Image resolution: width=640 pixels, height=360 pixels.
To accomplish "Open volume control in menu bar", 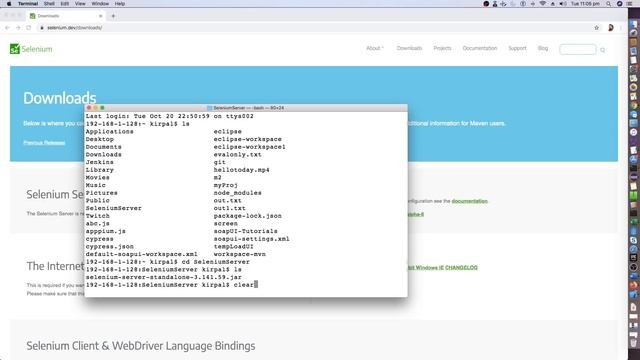I will pyautogui.click(x=563, y=4).
